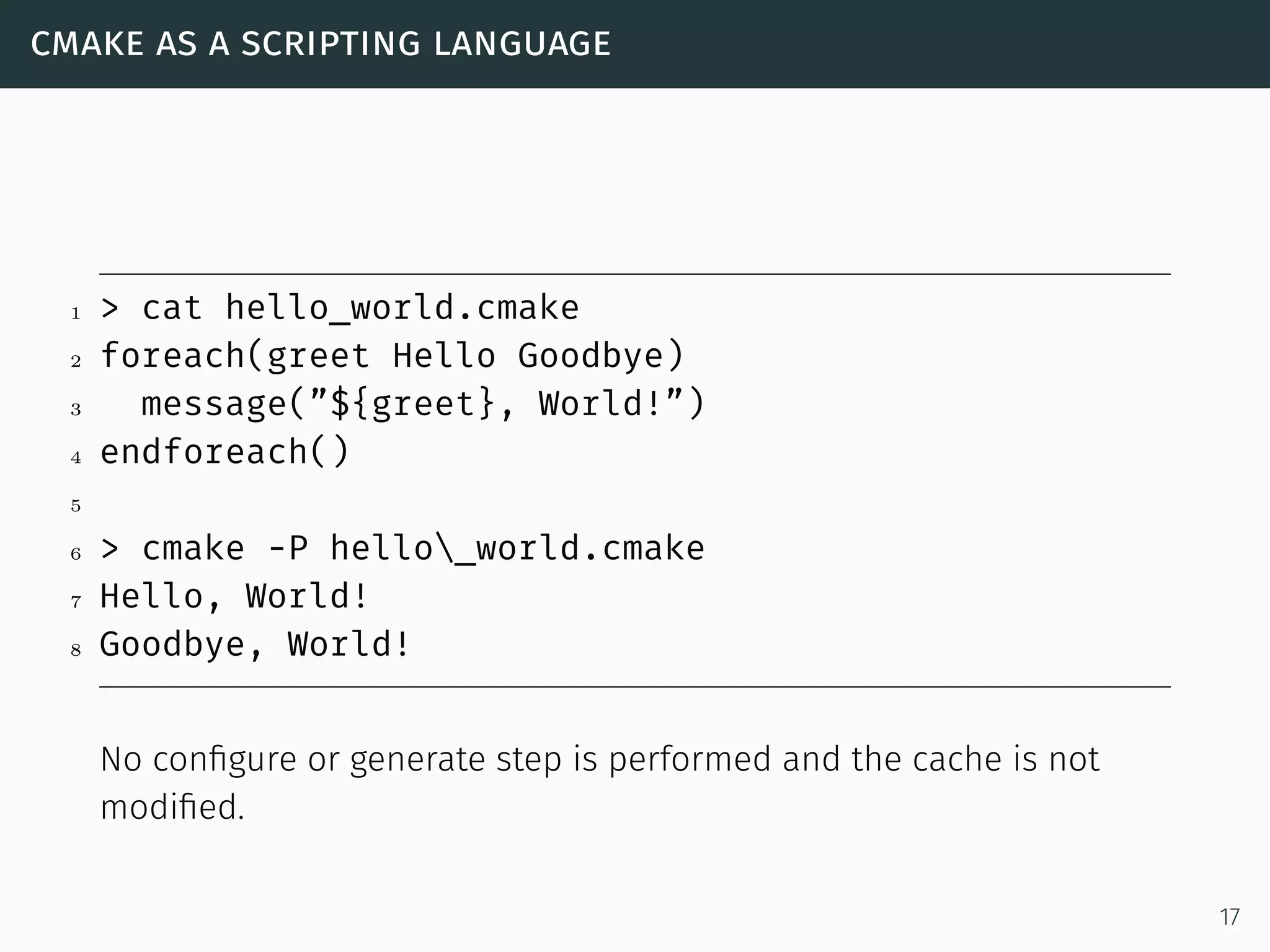Click line number 7 in the code listing

pos(76,602)
